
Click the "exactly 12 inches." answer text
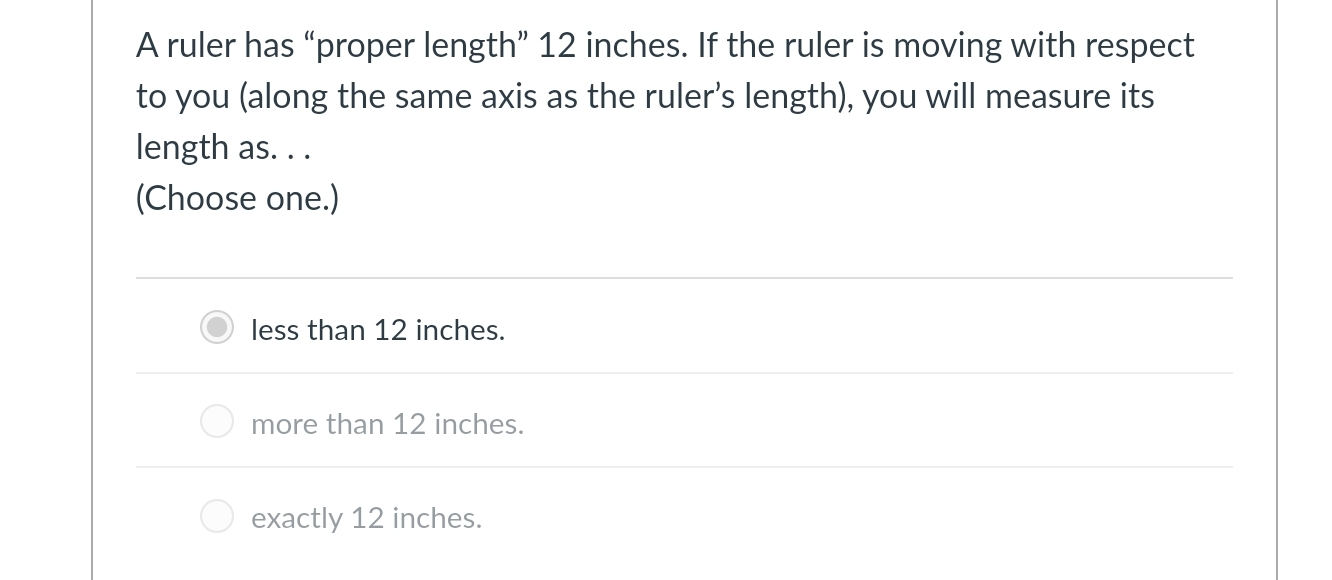pyautogui.click(x=366, y=517)
